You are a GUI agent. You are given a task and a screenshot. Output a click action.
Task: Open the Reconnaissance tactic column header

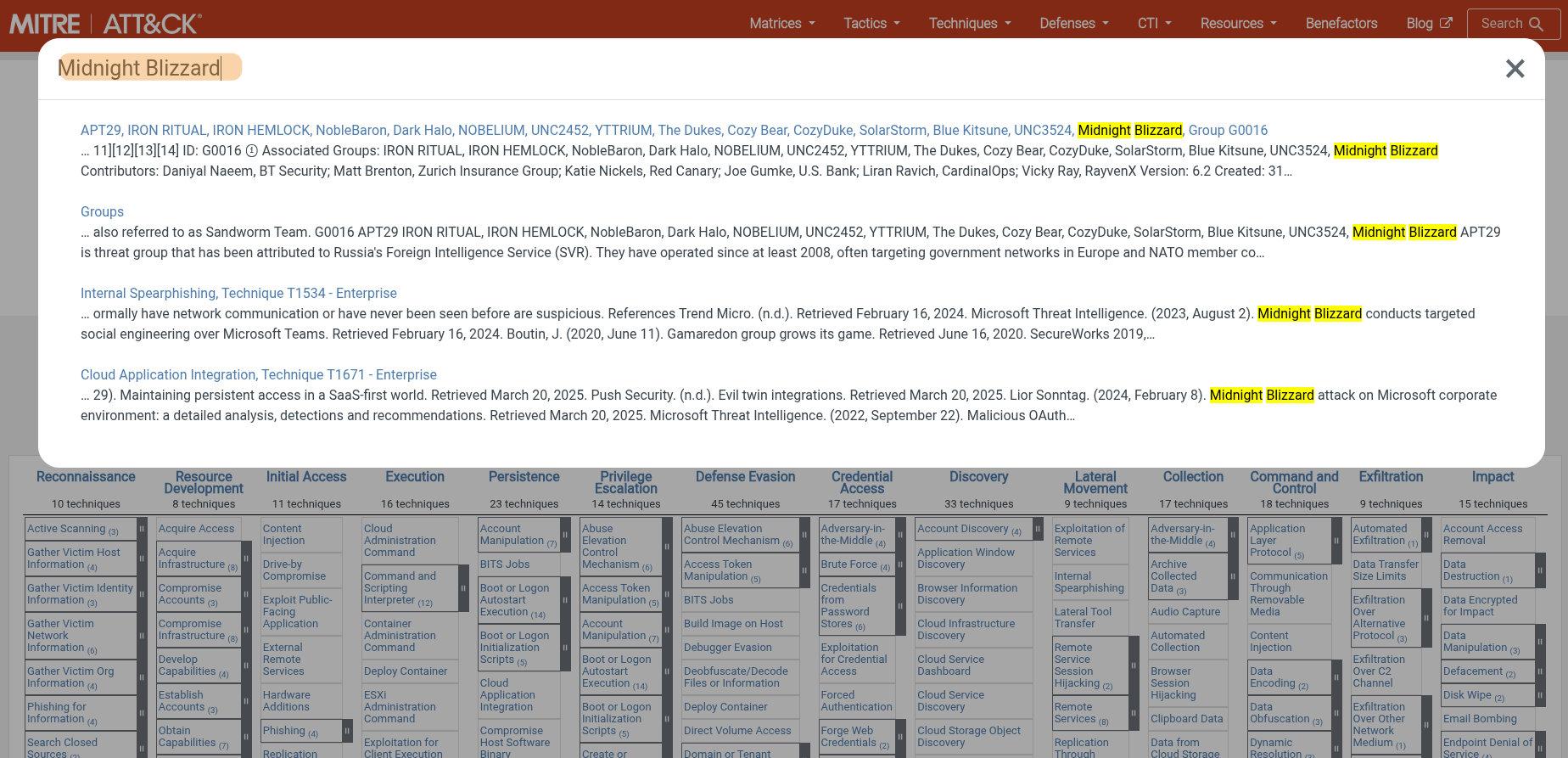pyautogui.click(x=86, y=477)
